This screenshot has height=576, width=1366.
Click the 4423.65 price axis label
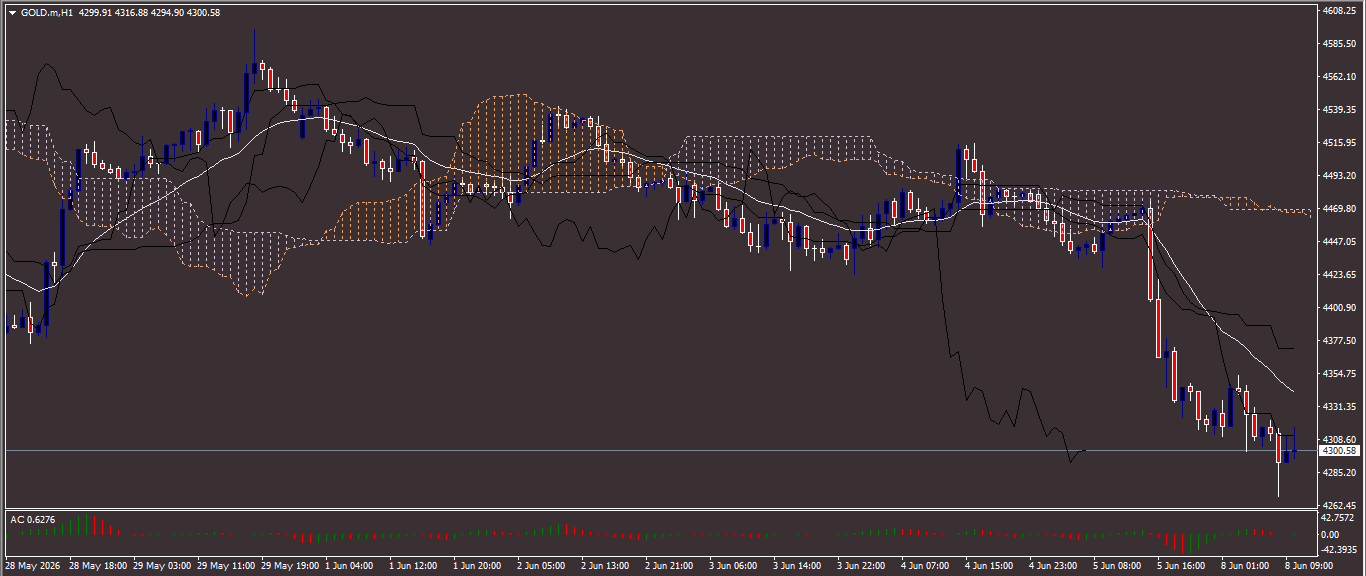[1337, 275]
